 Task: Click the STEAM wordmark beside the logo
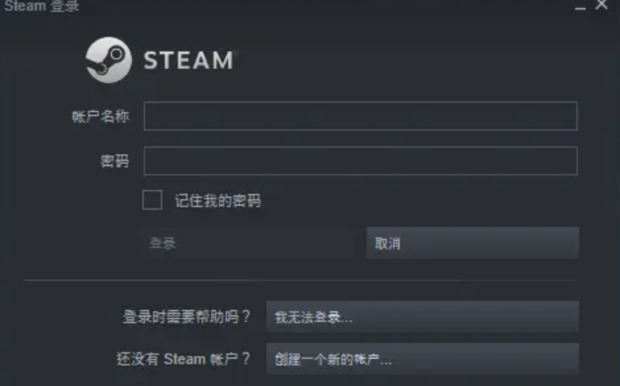[x=188, y=61]
